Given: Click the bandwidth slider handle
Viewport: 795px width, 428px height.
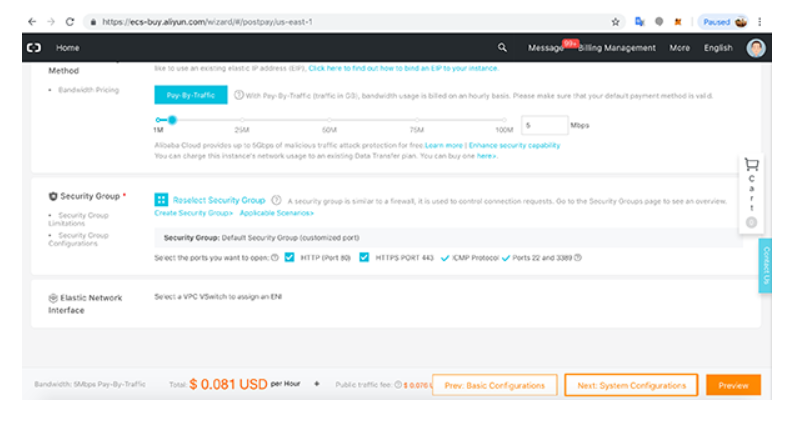Looking at the screenshot, I should 172,120.
